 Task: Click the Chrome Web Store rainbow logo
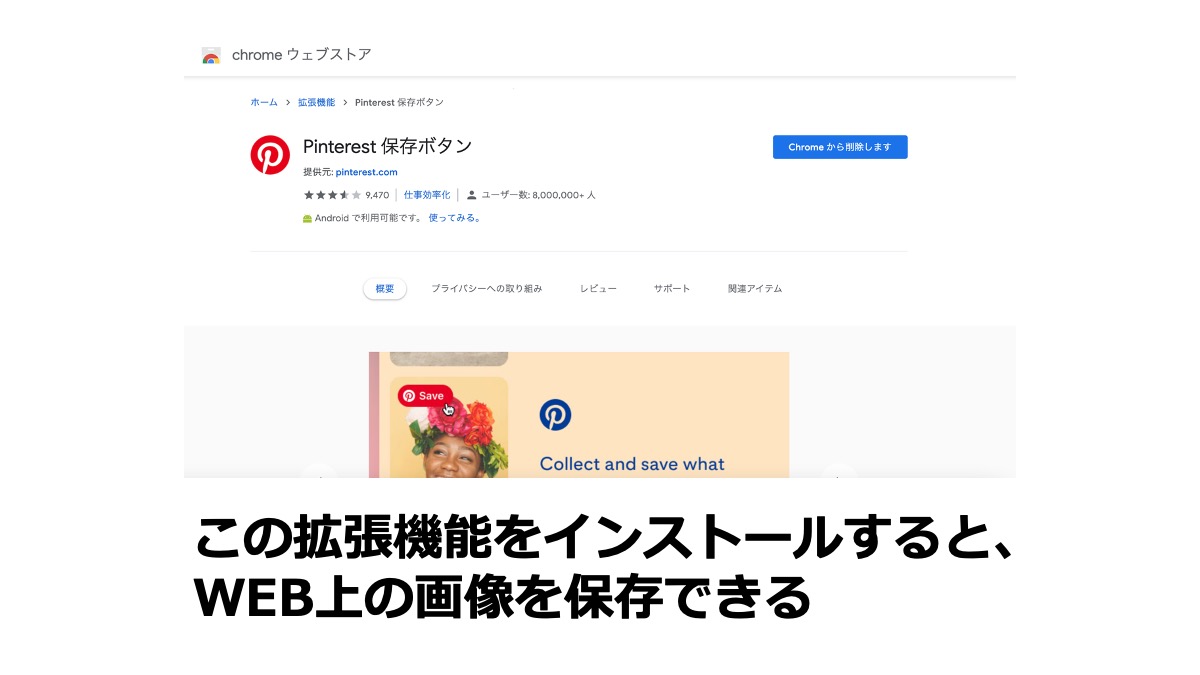coord(211,56)
